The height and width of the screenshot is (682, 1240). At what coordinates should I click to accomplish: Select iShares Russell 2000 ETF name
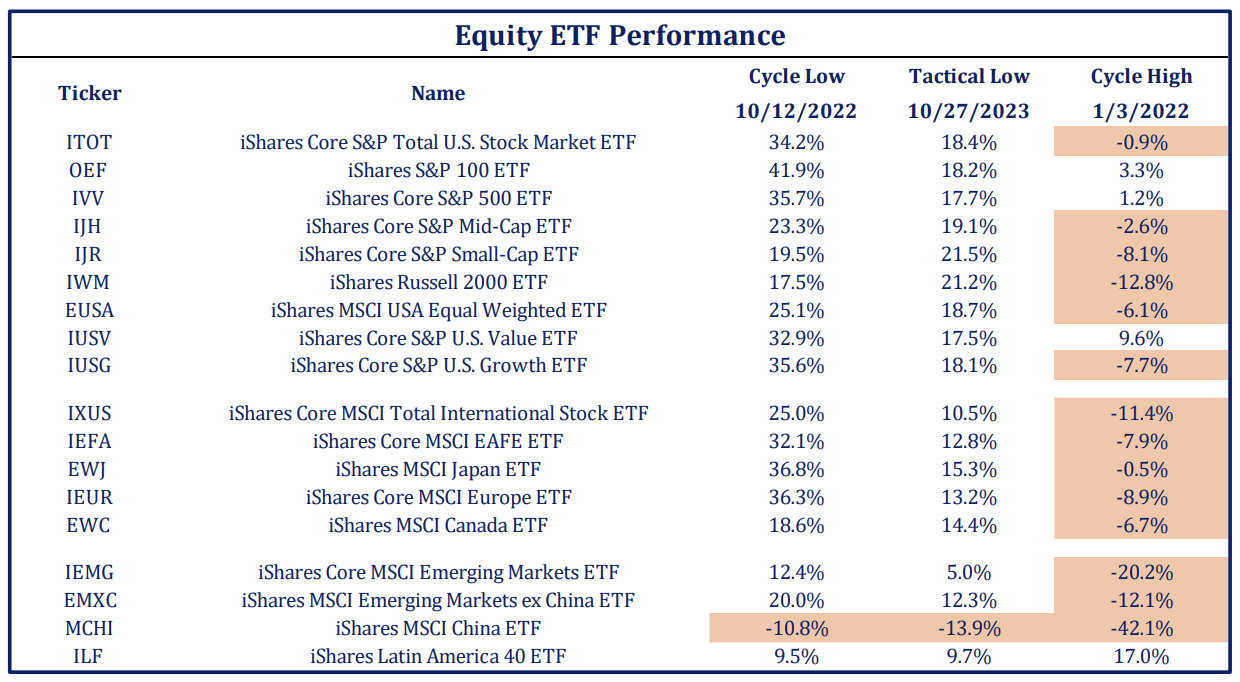(x=438, y=282)
